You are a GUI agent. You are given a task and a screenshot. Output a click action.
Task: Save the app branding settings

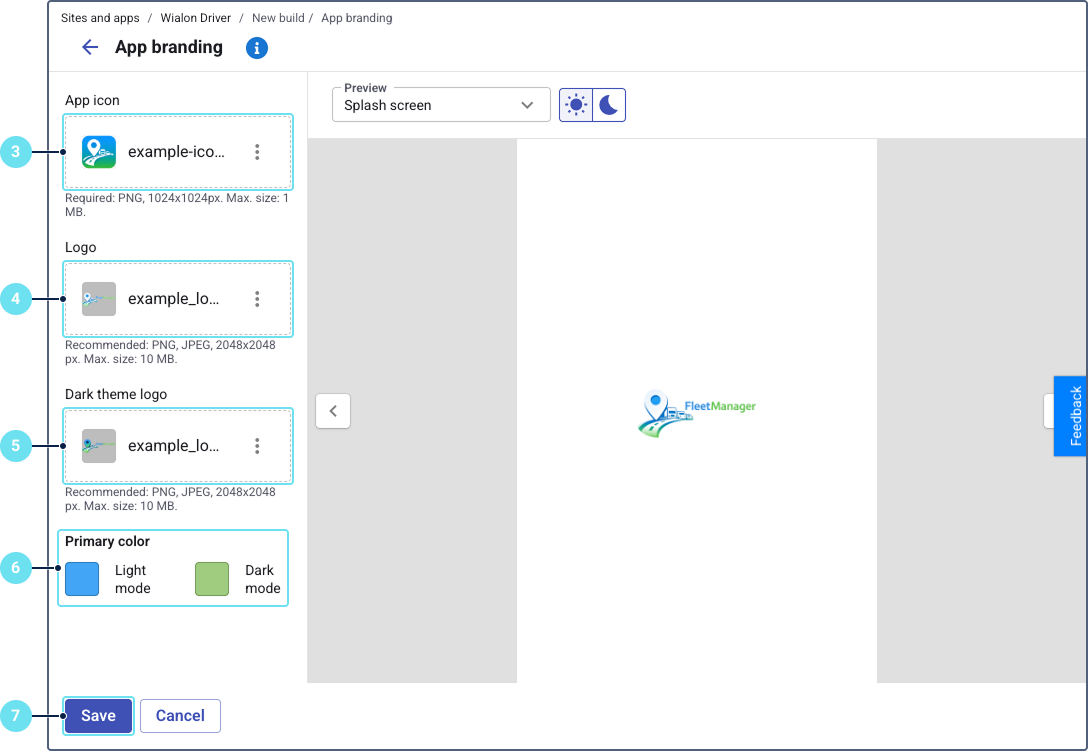tap(99, 716)
